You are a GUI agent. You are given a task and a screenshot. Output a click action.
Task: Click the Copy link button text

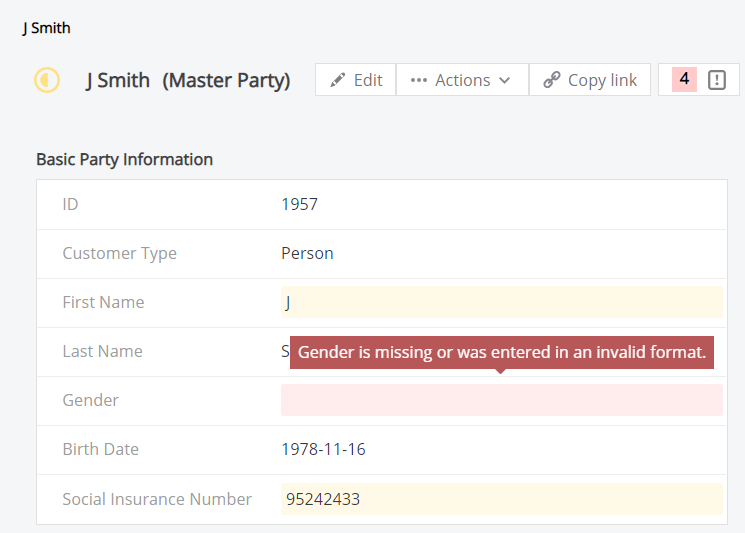pyautogui.click(x=602, y=80)
